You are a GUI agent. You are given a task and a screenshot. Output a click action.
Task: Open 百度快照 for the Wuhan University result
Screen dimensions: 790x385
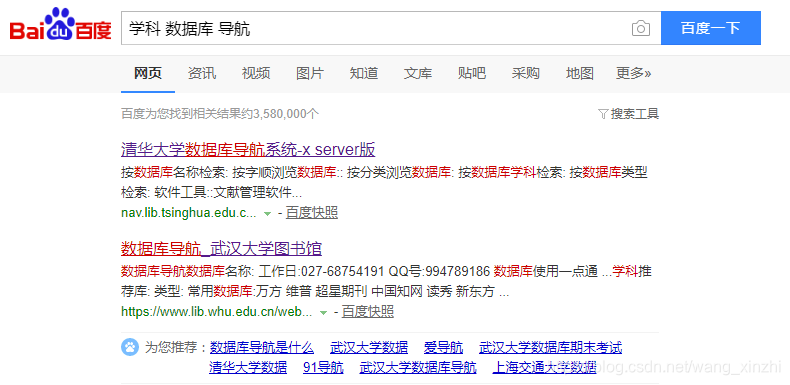(368, 312)
